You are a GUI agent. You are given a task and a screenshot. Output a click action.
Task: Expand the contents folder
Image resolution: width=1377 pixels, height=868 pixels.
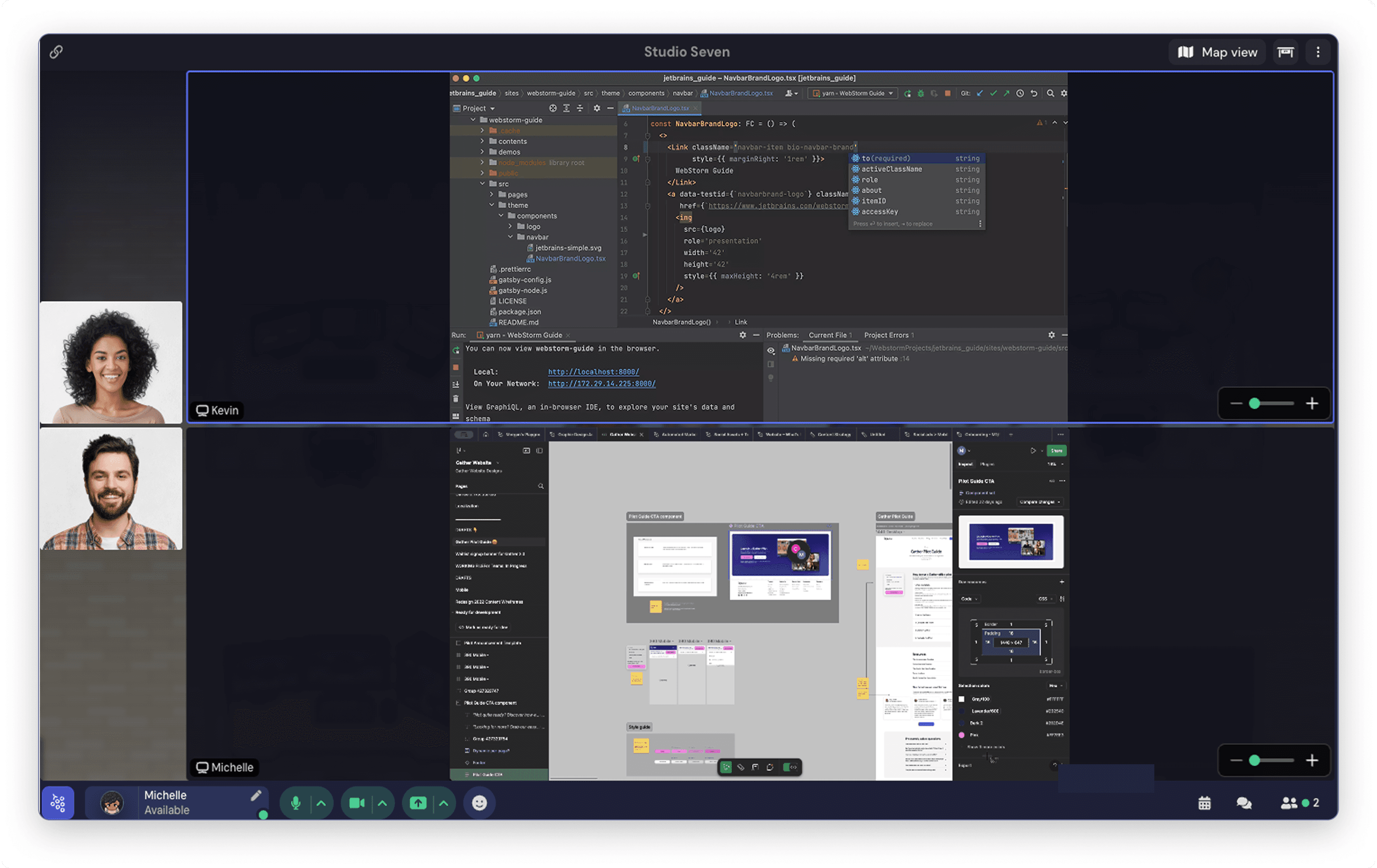coord(482,141)
